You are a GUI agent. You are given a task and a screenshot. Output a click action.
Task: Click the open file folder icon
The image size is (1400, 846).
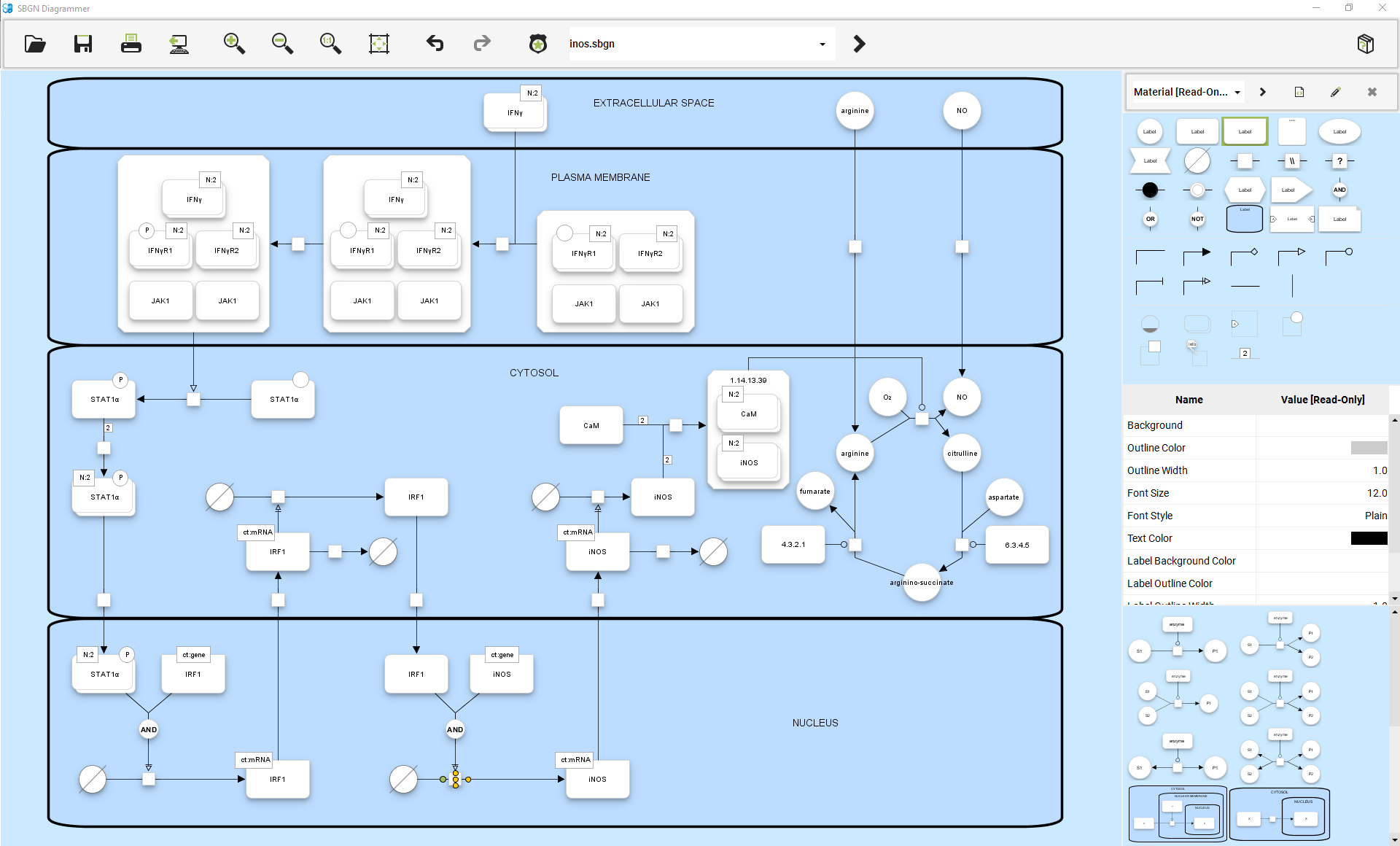tap(35, 44)
